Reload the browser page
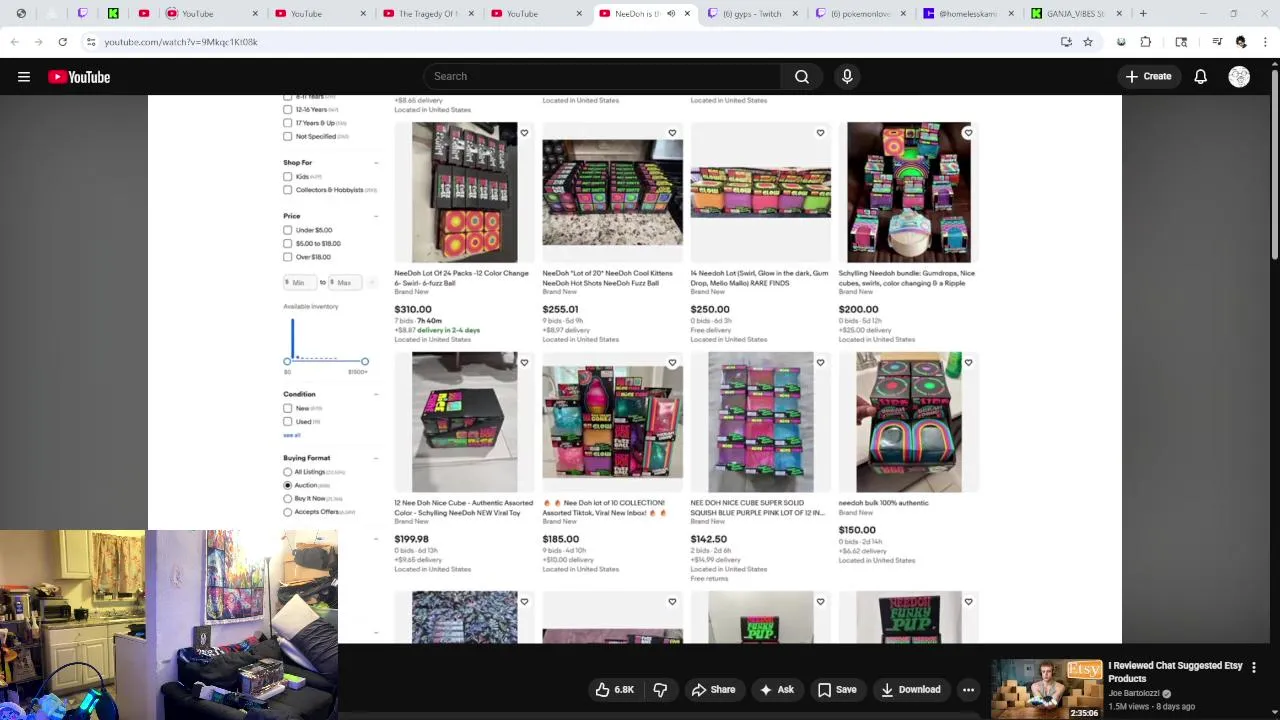This screenshot has height=720, width=1280. click(x=62, y=42)
